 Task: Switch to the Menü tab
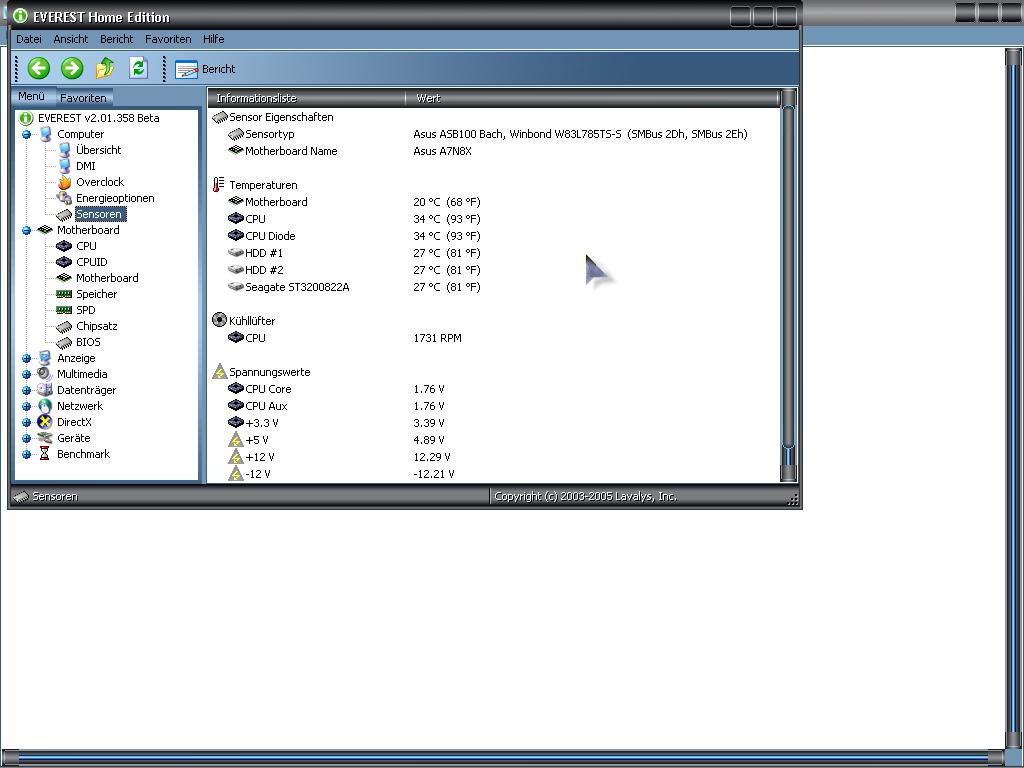click(x=31, y=97)
